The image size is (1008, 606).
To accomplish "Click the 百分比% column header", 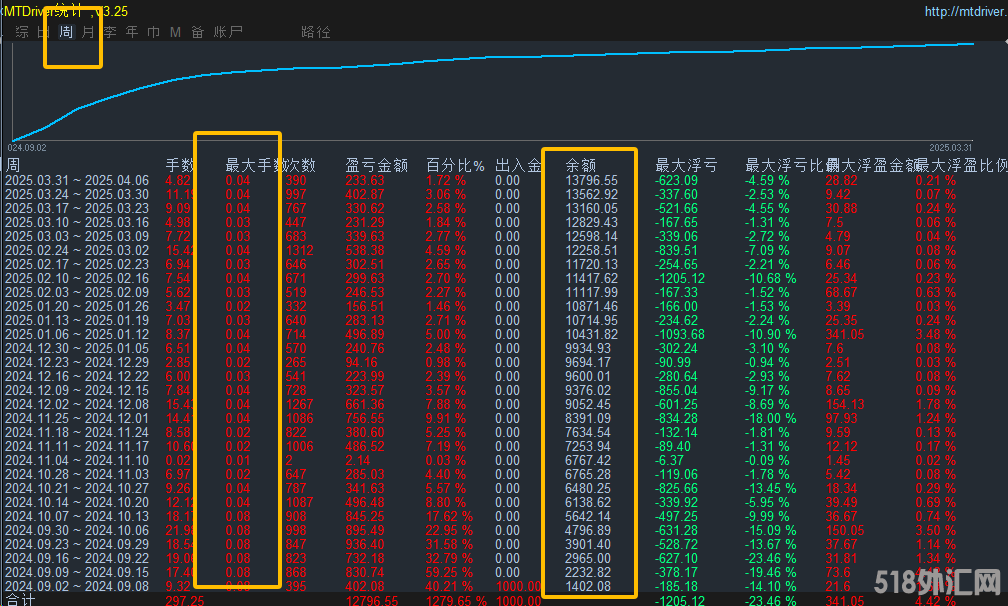I will [455, 165].
